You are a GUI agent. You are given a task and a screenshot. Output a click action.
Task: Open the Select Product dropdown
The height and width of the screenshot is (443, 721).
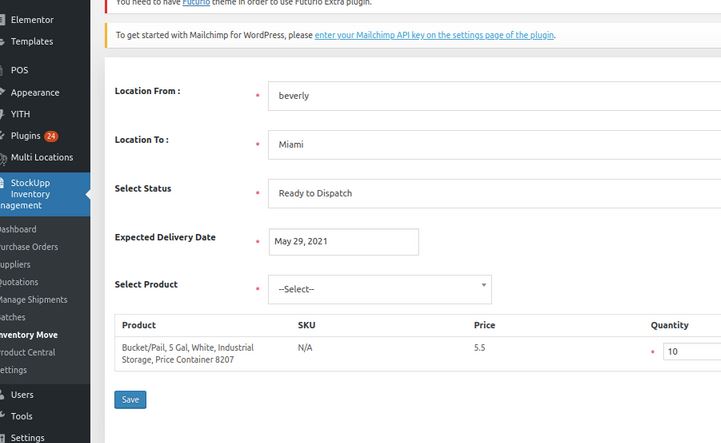pos(379,289)
